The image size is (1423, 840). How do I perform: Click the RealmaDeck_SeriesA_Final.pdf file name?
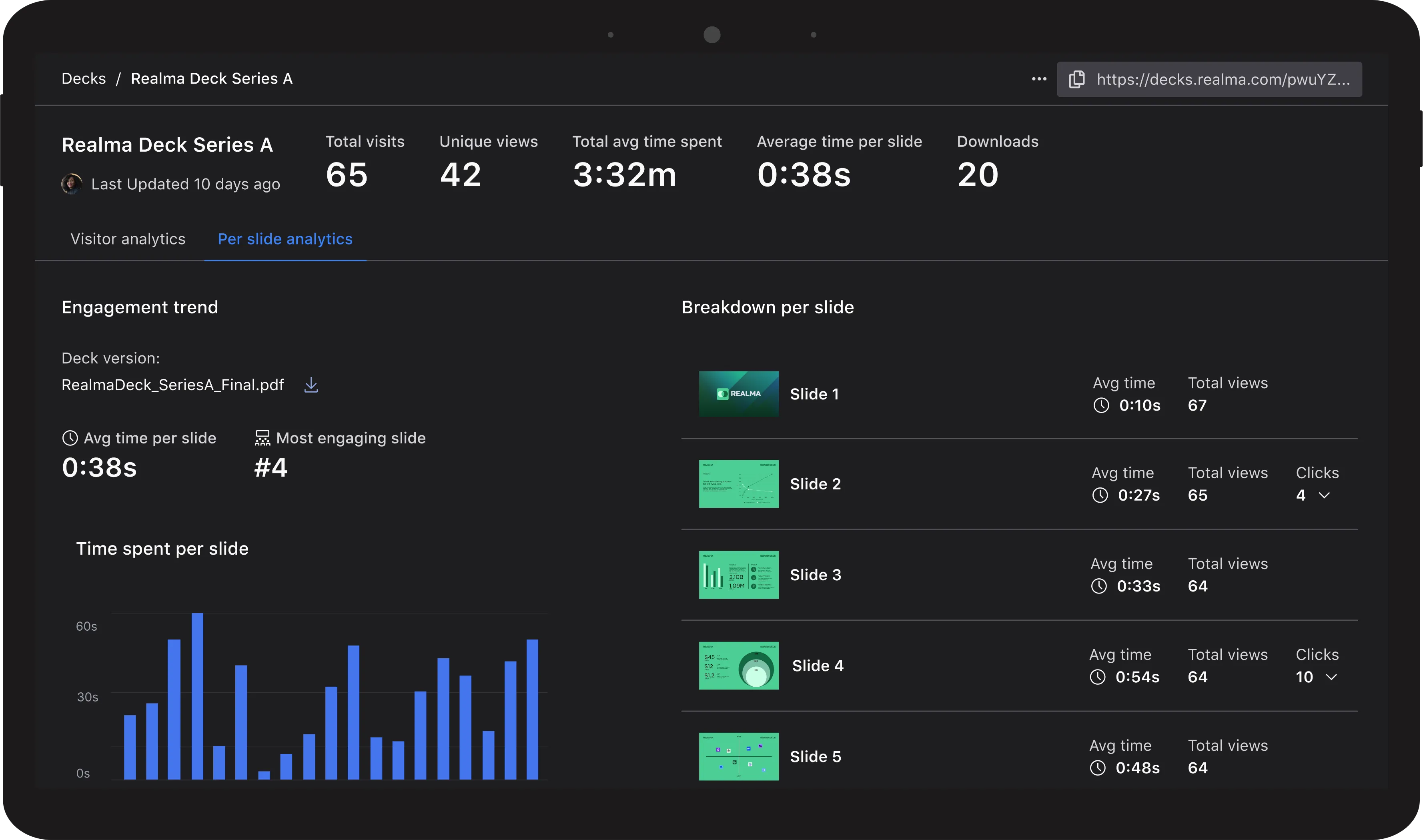[172, 385]
